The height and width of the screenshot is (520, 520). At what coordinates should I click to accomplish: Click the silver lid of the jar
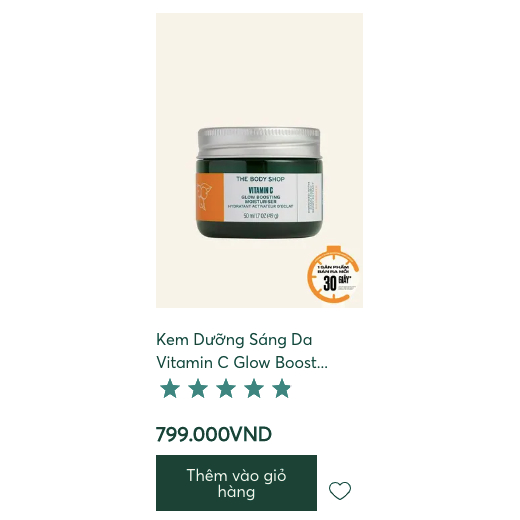pos(259,142)
